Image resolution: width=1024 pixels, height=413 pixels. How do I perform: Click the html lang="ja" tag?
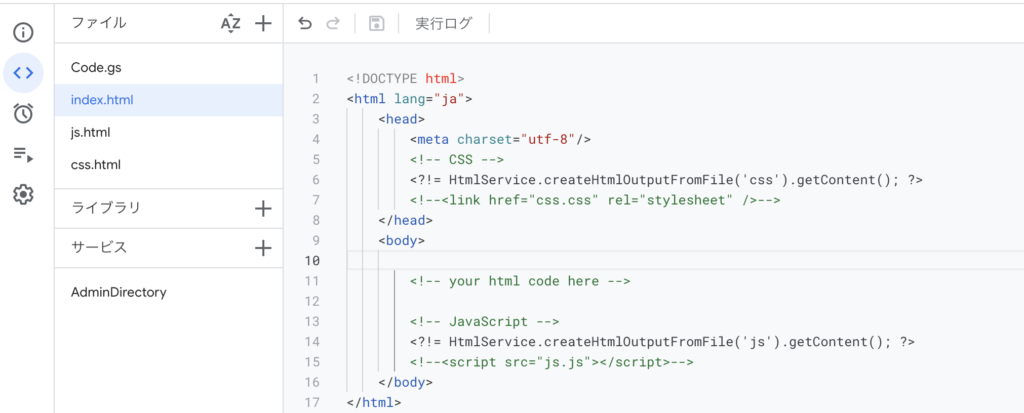409,99
